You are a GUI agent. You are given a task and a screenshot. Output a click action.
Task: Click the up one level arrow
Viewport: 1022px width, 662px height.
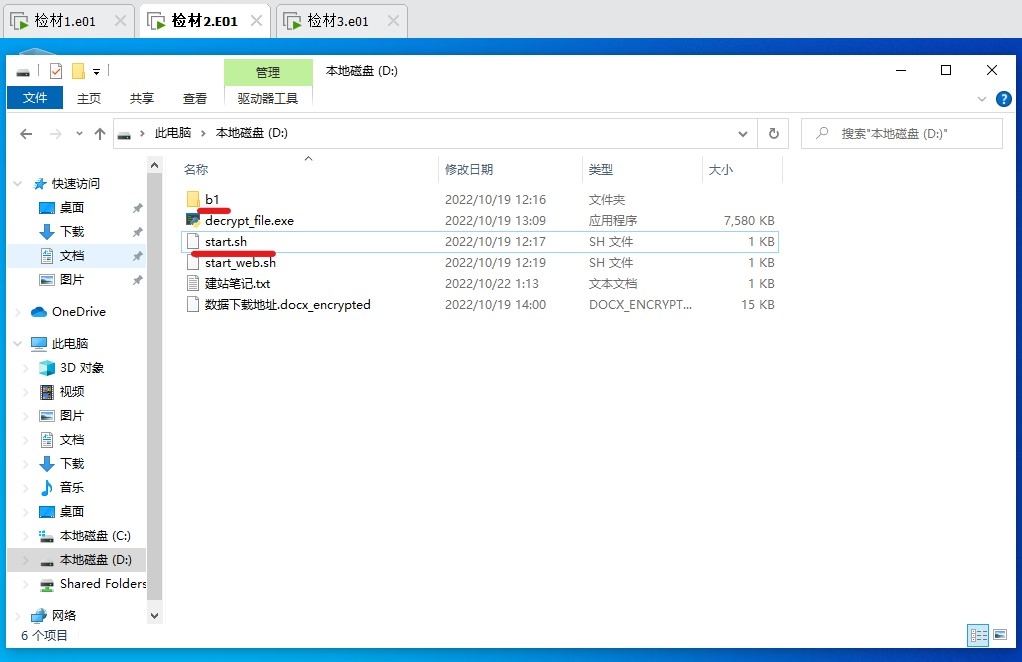point(100,133)
